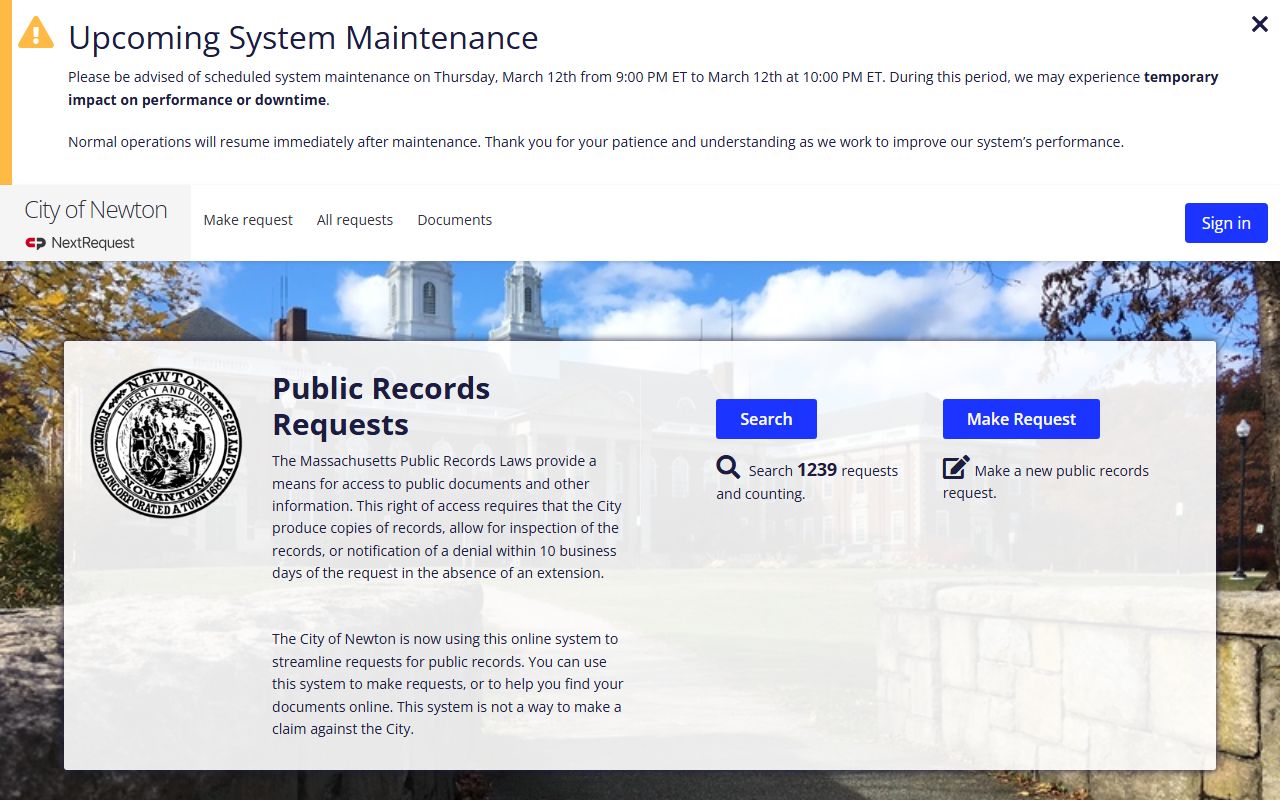Click the bold 1239 requests count
Screen dimensions: 1280x800
click(817, 470)
